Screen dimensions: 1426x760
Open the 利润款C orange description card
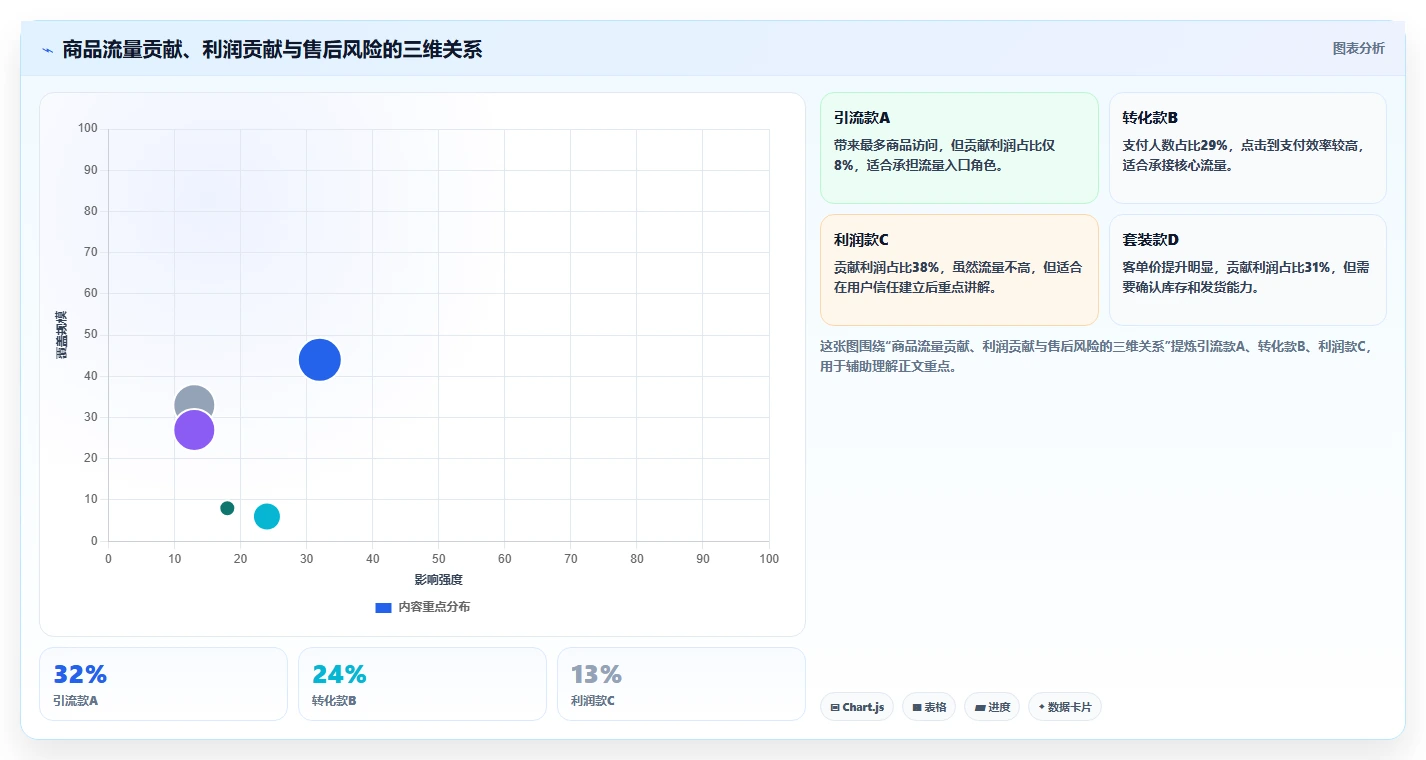(959, 270)
